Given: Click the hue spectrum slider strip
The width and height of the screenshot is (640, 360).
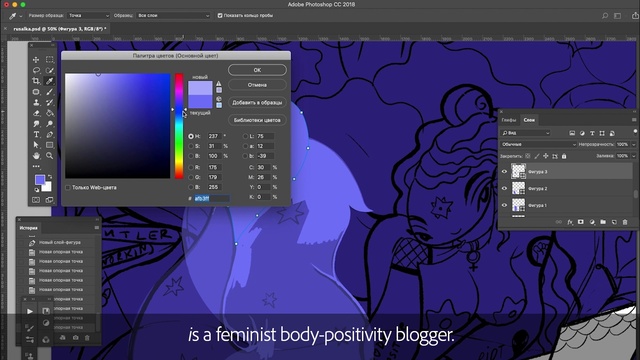Looking at the screenshot, I should [179, 126].
